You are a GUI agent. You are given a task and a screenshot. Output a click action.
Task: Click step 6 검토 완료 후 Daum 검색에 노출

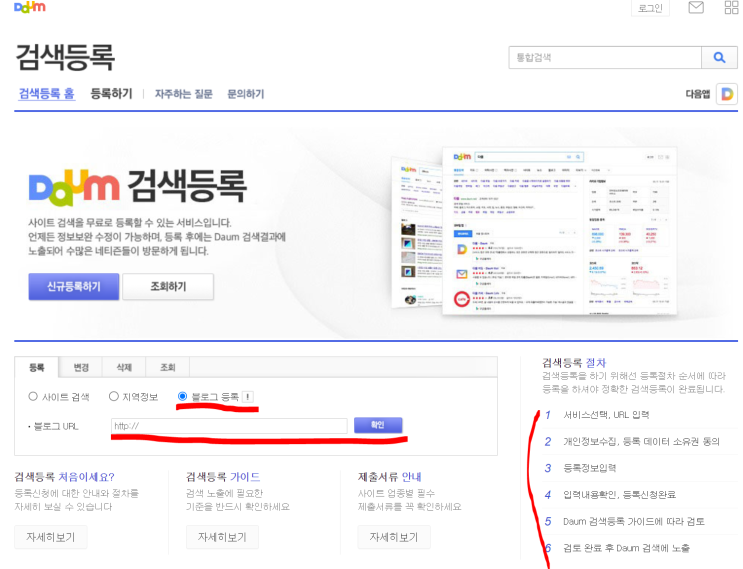(x=626, y=548)
